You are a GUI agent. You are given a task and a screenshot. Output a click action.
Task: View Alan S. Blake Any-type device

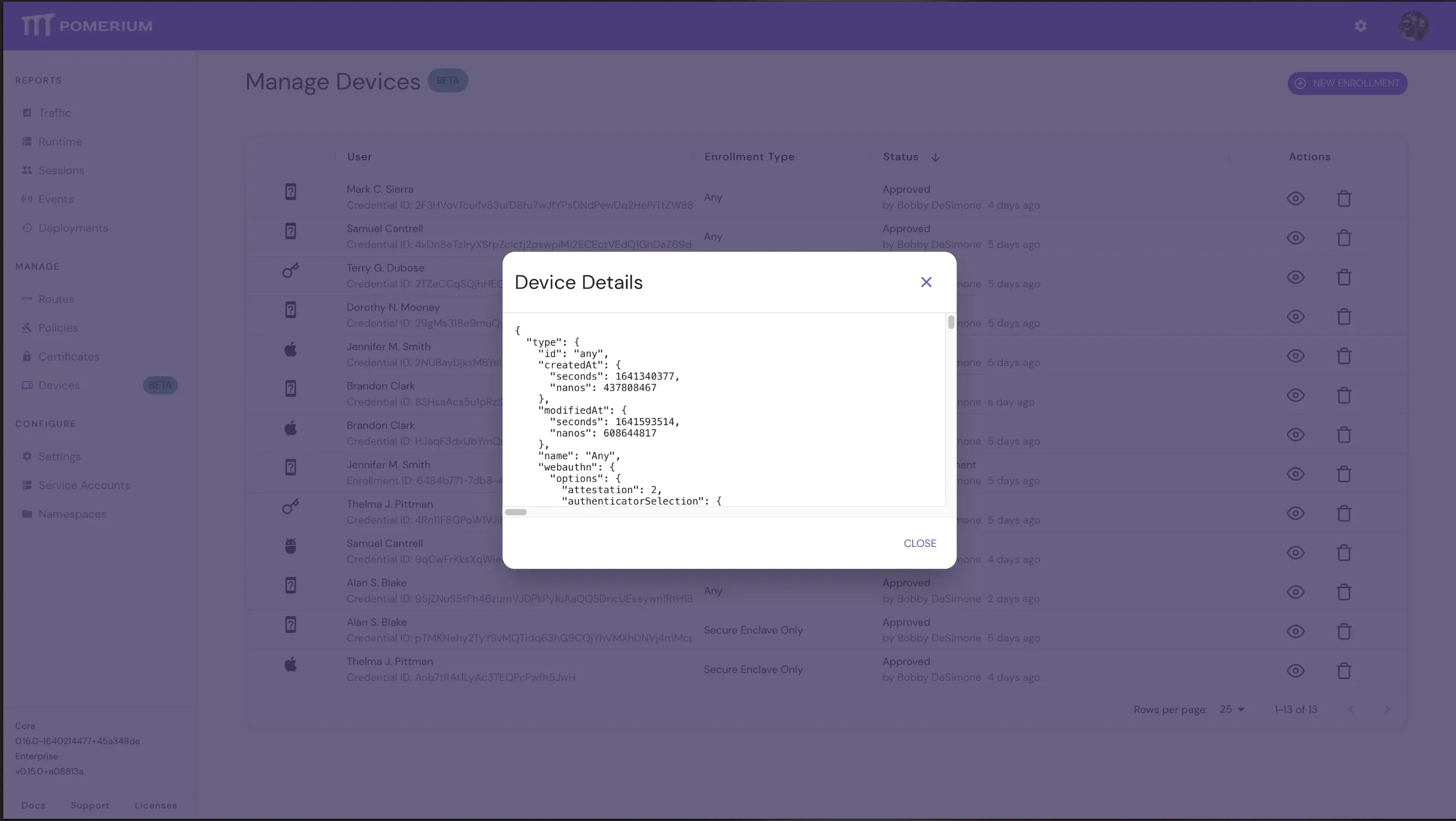1296,592
